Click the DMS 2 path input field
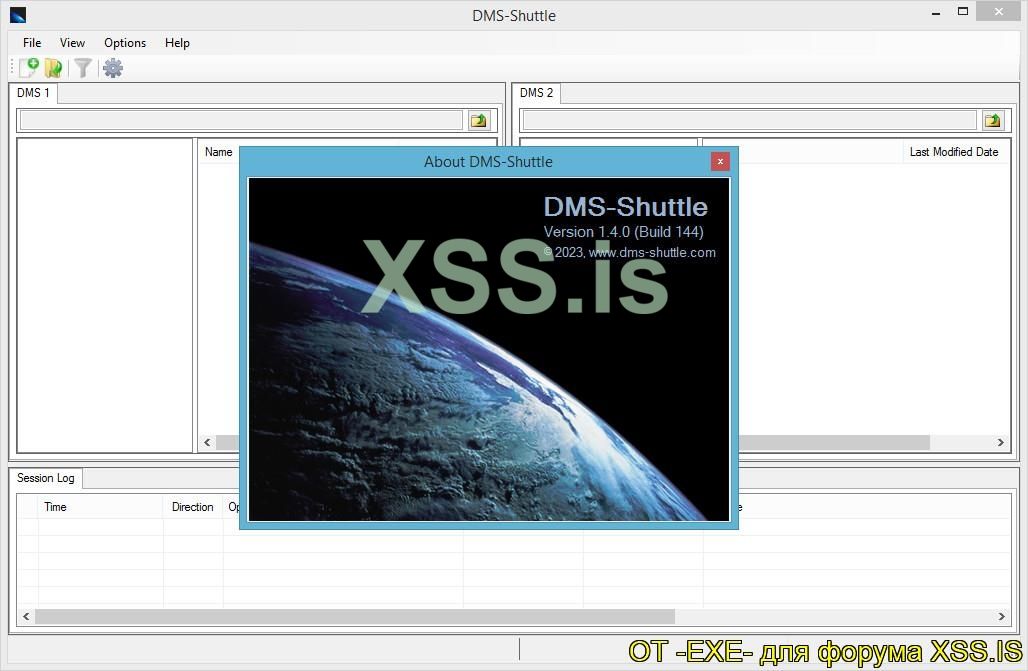This screenshot has width=1028, height=671. coord(749,120)
